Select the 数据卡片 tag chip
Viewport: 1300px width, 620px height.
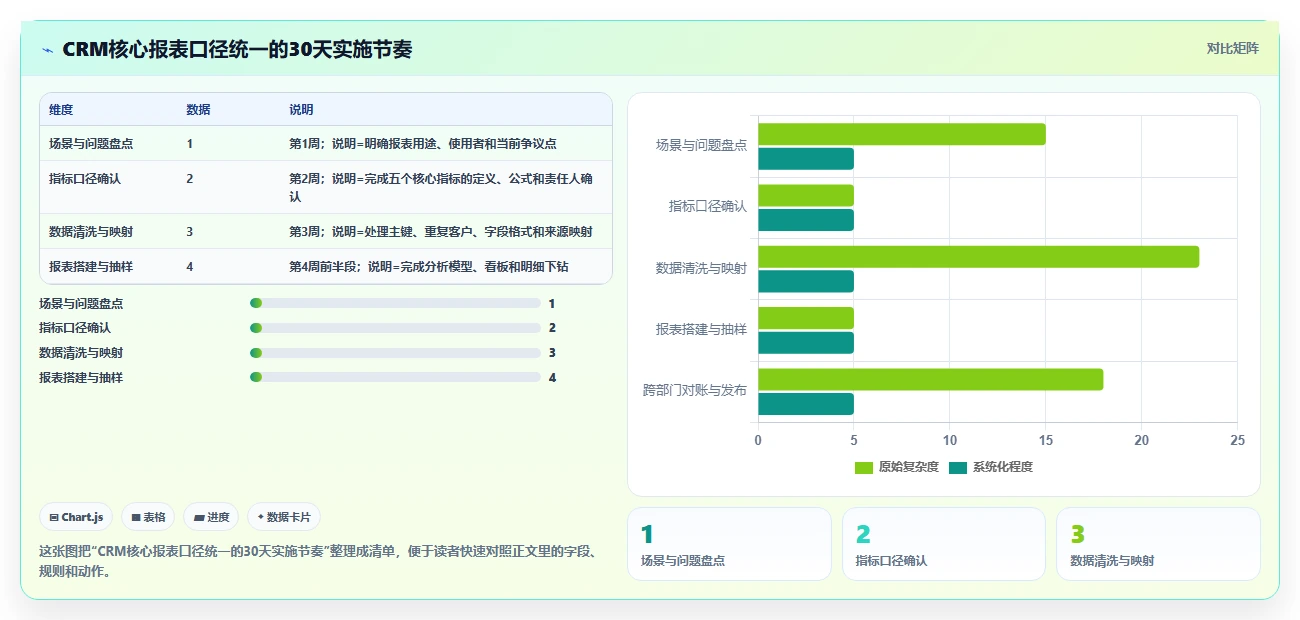coord(284,517)
